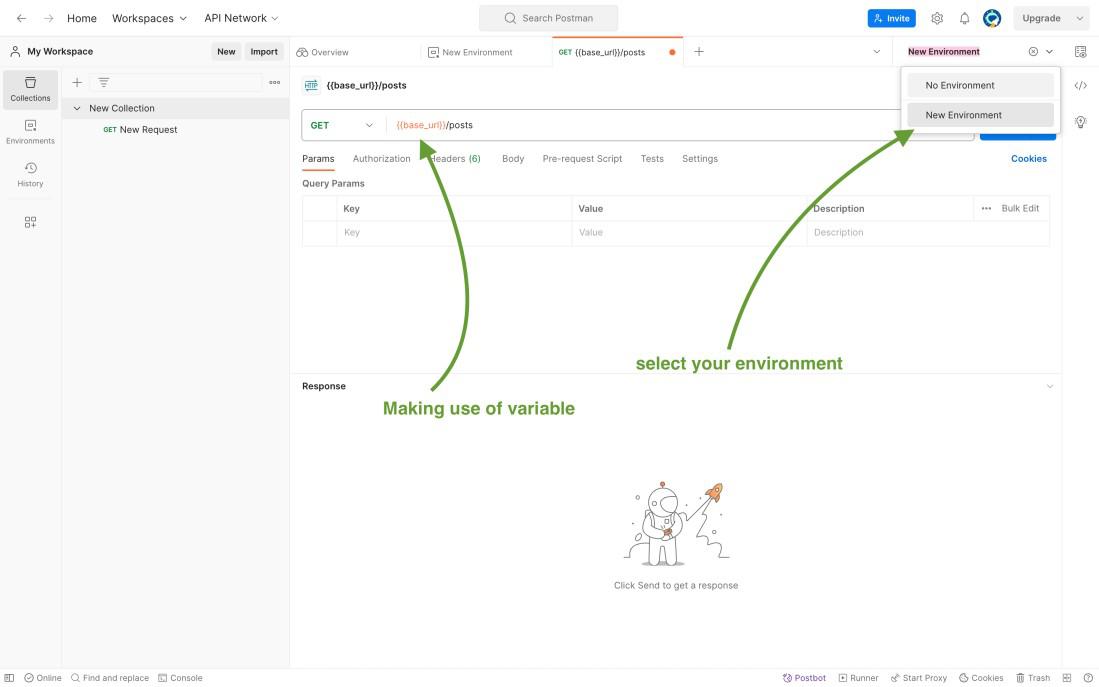The image size is (1099, 687).
Task: Open the lightbulb info icon
Action: (1080, 122)
